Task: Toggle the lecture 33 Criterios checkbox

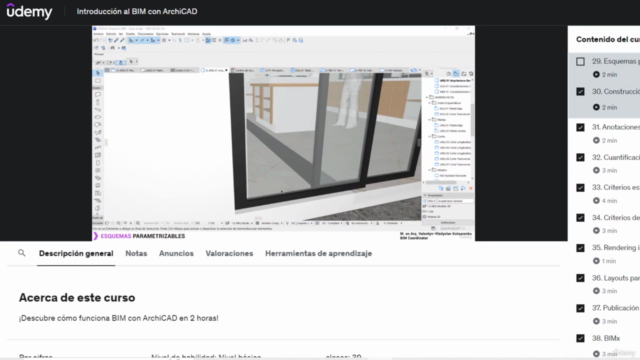Action: (x=580, y=188)
